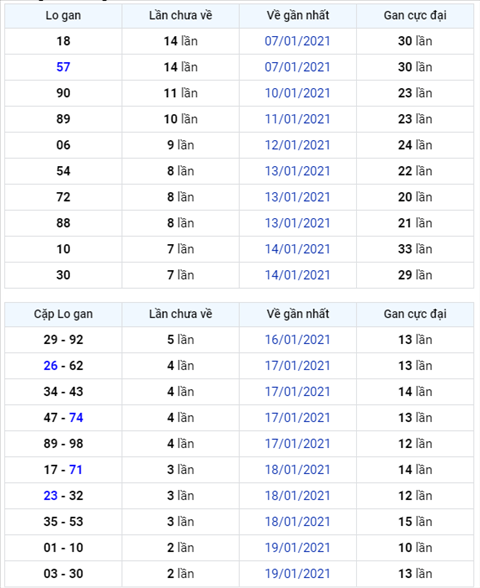Select the '29 lần' maximum cell
480x588 pixels.
[415, 275]
